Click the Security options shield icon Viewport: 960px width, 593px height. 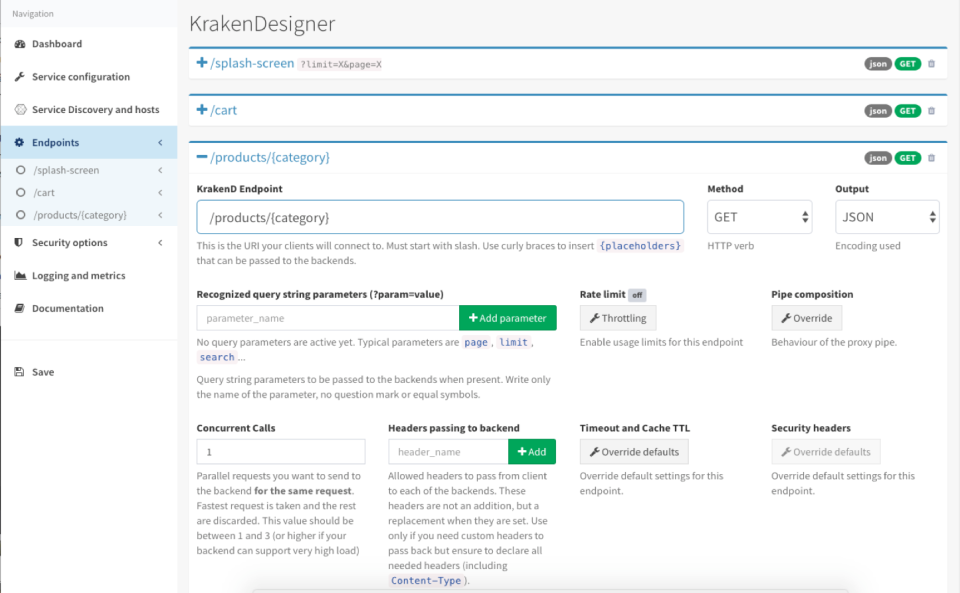[18, 242]
